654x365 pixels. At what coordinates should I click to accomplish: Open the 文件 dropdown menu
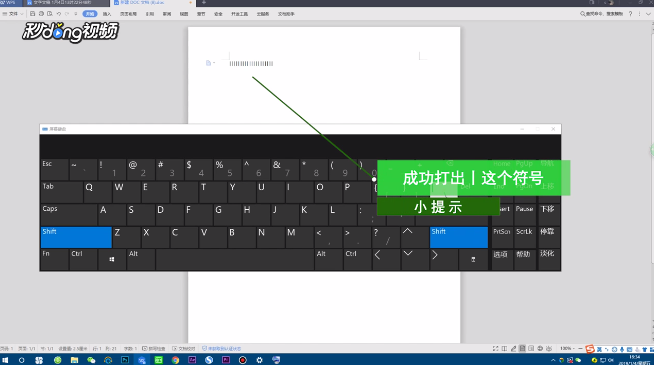coord(13,14)
